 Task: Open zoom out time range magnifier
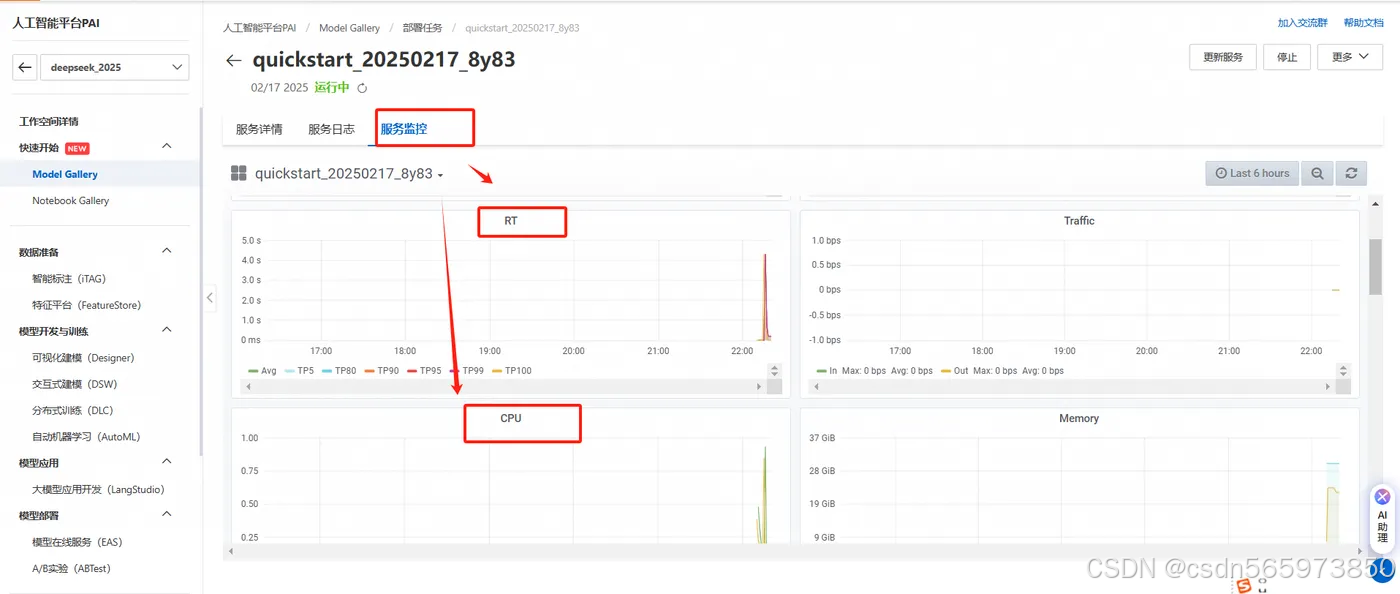coord(1317,173)
